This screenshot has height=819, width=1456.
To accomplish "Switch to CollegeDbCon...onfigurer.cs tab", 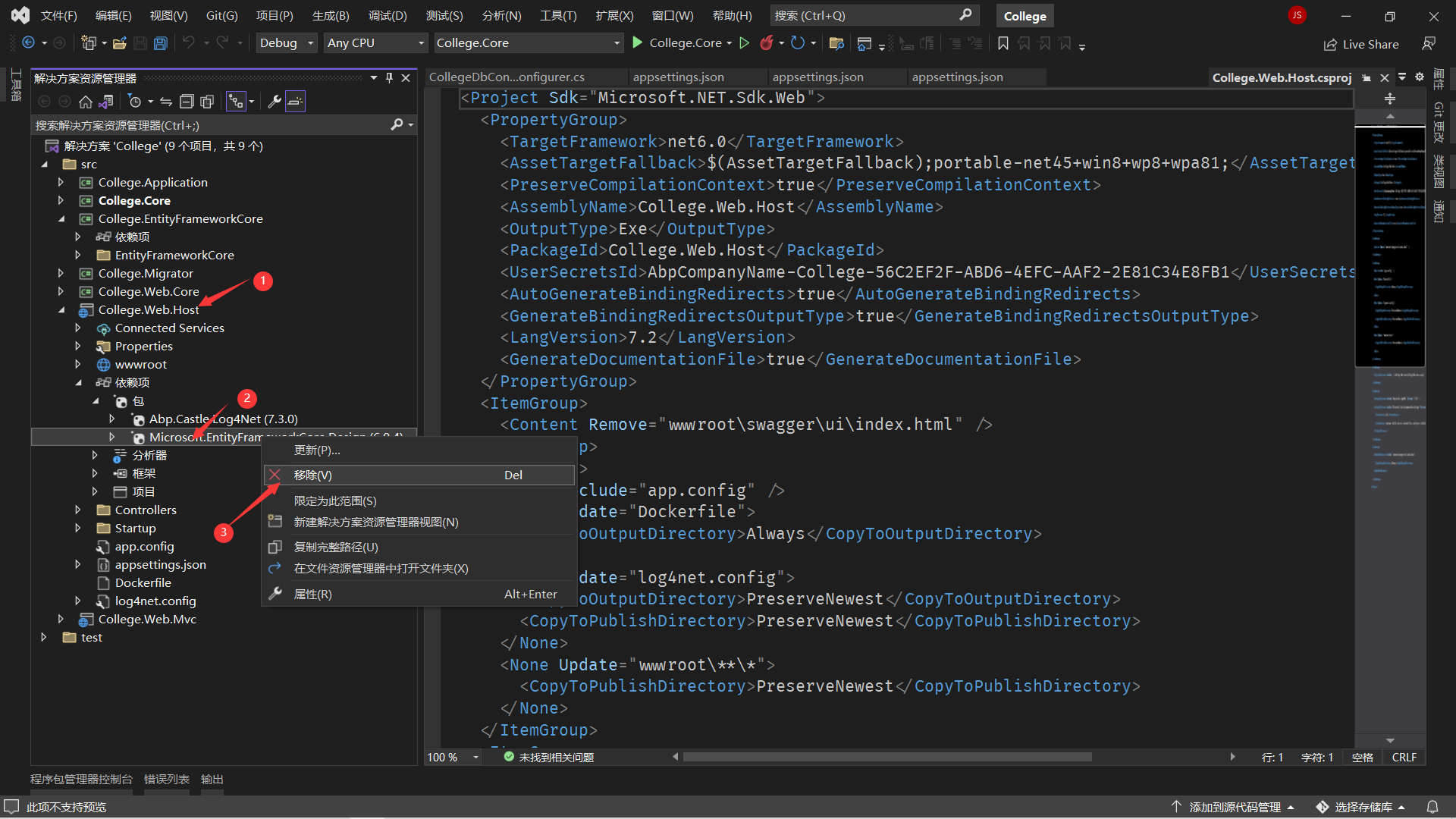I will point(507,77).
